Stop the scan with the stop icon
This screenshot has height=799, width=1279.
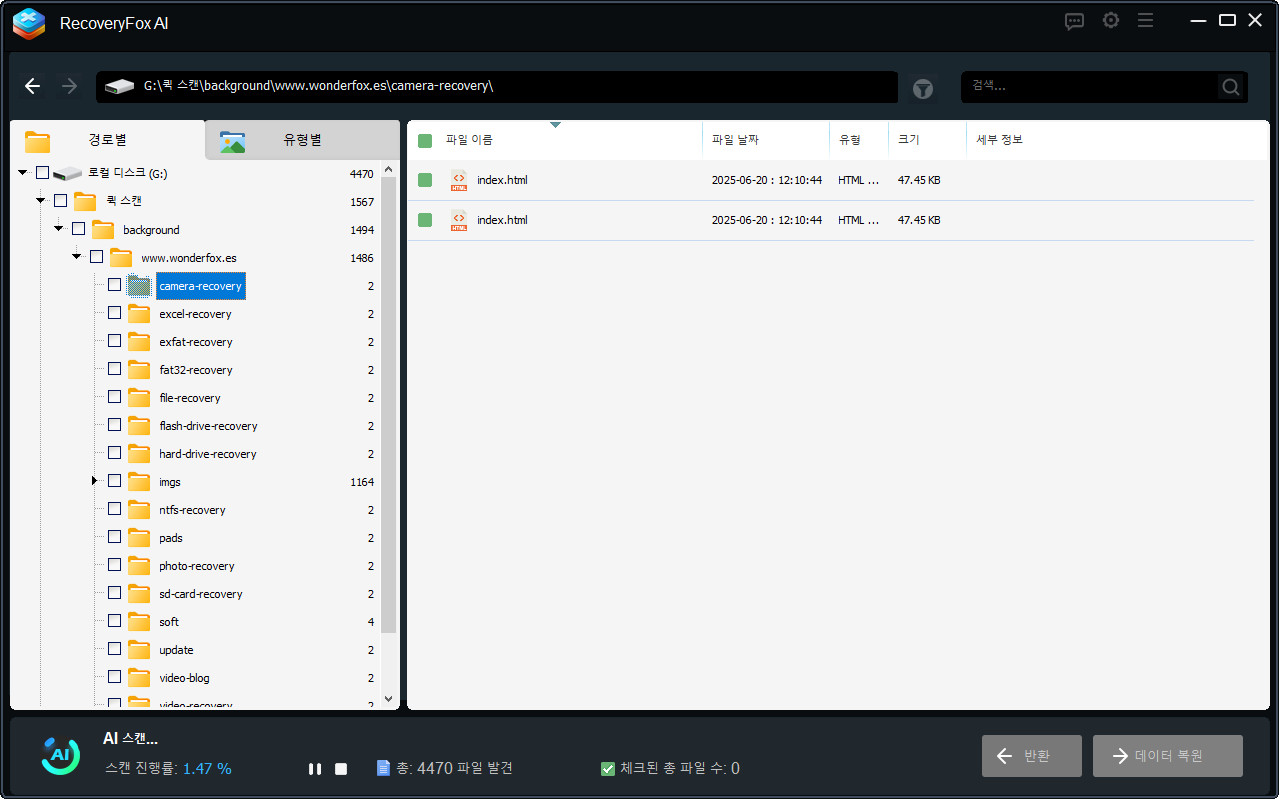coord(340,768)
